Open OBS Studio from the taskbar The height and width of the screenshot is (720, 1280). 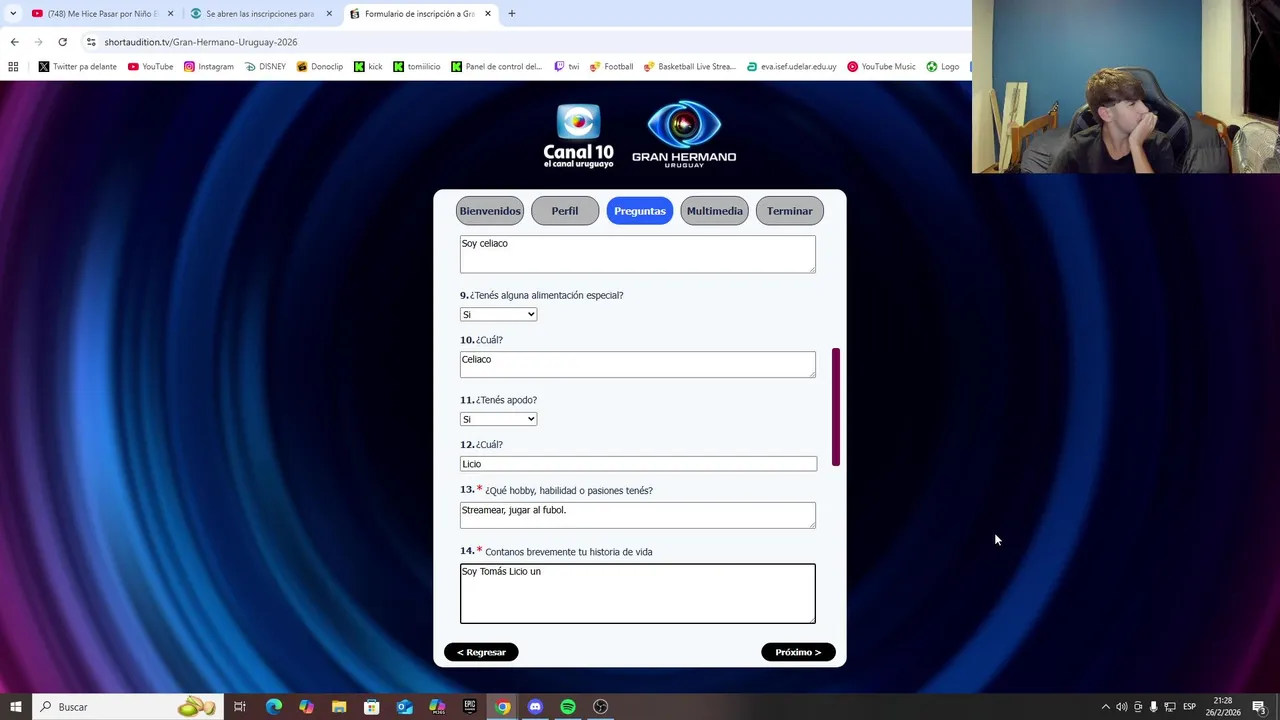click(x=600, y=707)
